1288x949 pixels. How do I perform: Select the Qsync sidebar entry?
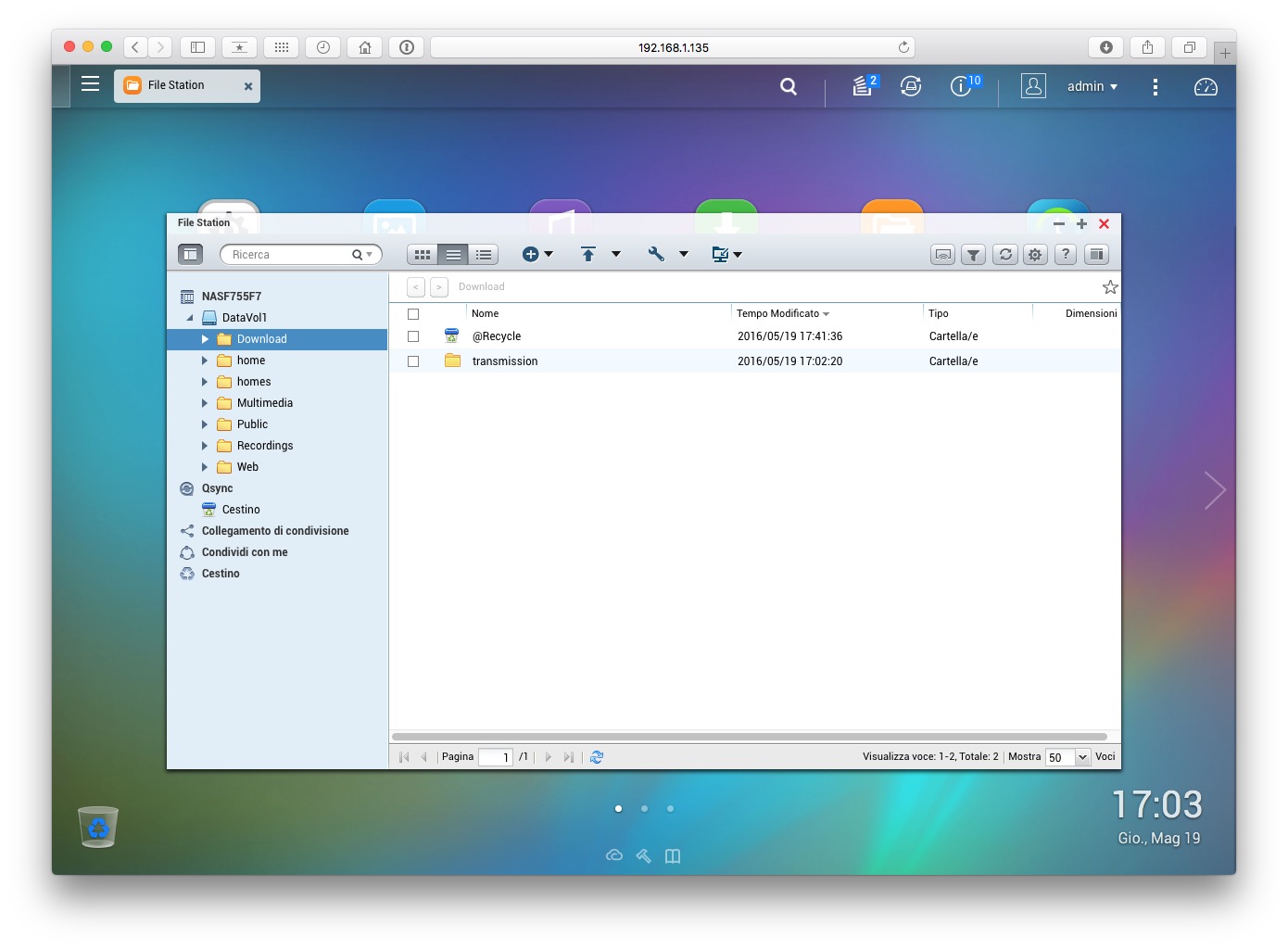(217, 488)
